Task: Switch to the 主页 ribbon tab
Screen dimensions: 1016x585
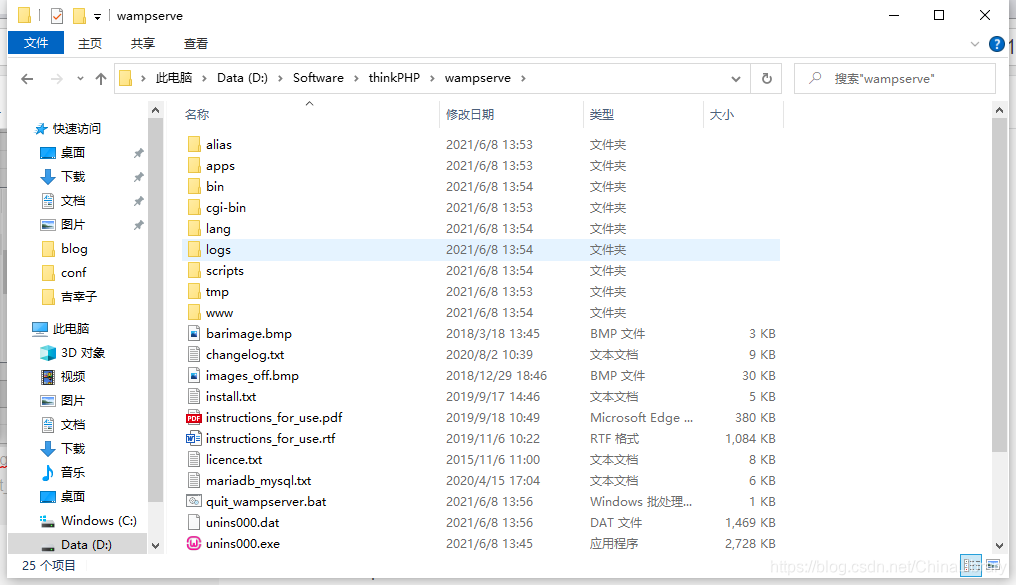Action: pyautogui.click(x=89, y=43)
